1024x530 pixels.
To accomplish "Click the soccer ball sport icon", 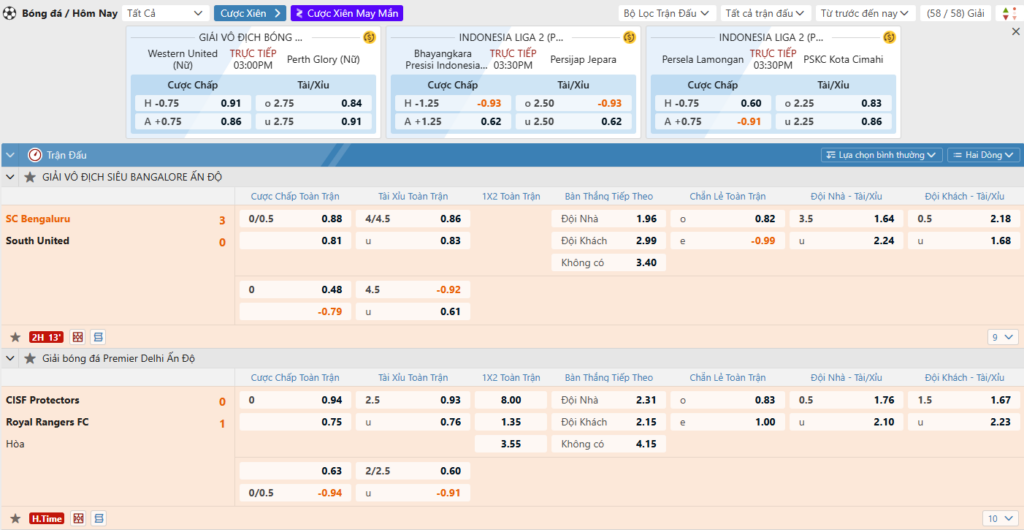I will pos(9,13).
